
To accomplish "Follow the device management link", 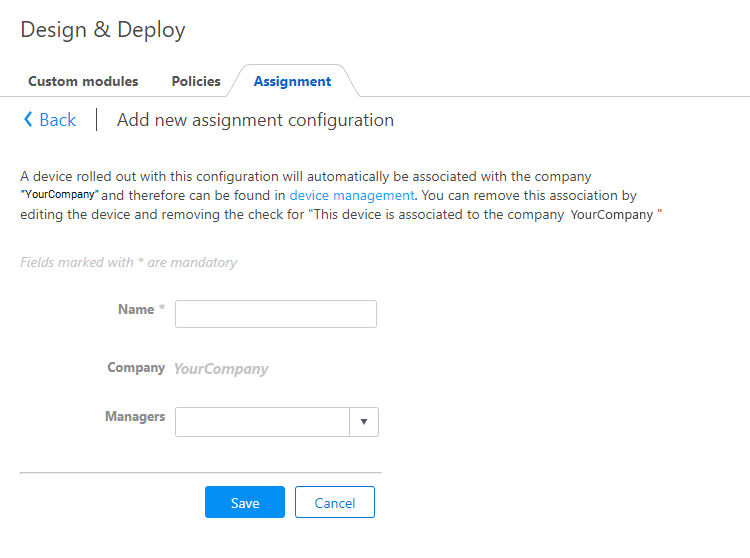I will (x=352, y=195).
